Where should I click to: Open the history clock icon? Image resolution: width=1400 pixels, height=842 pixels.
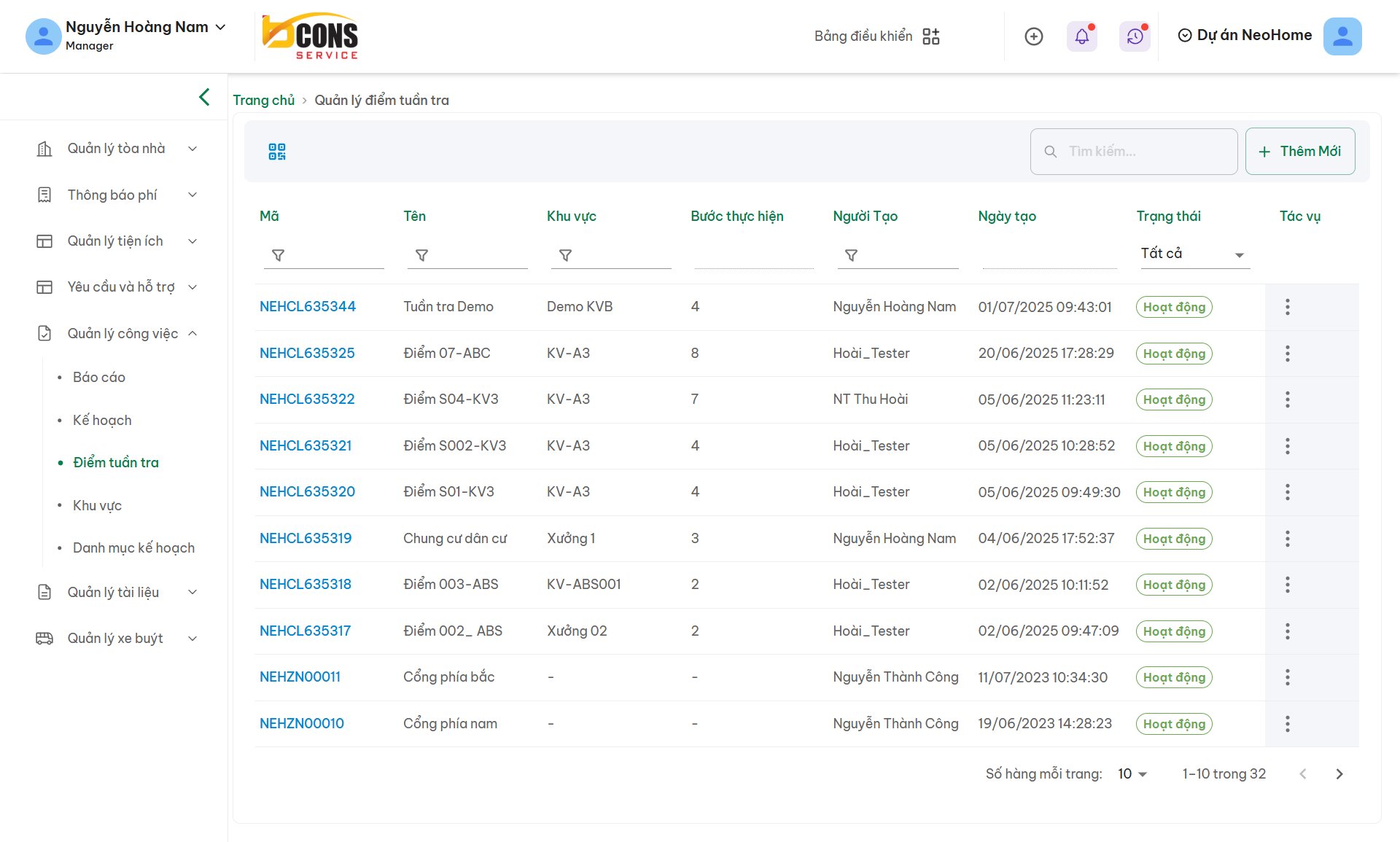point(1135,36)
